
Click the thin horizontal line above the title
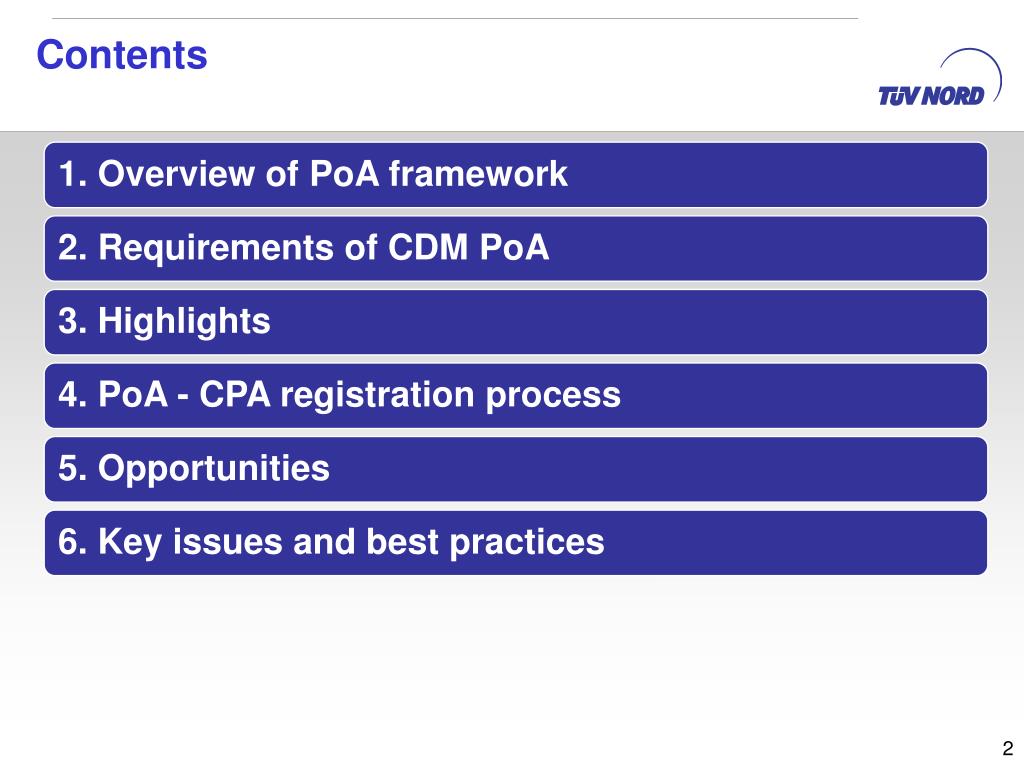(455, 18)
